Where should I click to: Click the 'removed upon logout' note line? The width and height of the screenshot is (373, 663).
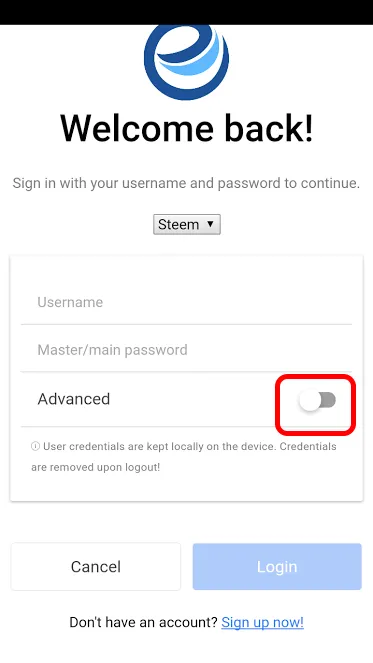(96, 468)
